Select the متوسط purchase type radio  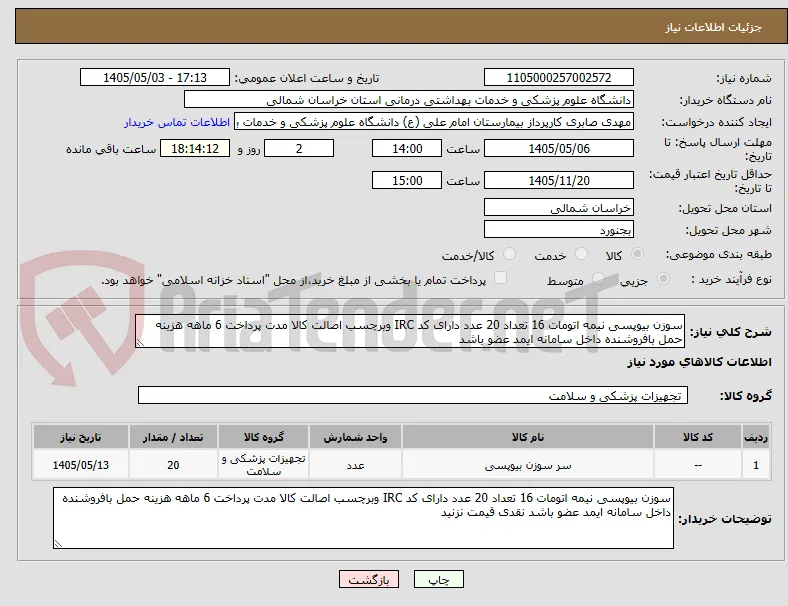(598, 278)
